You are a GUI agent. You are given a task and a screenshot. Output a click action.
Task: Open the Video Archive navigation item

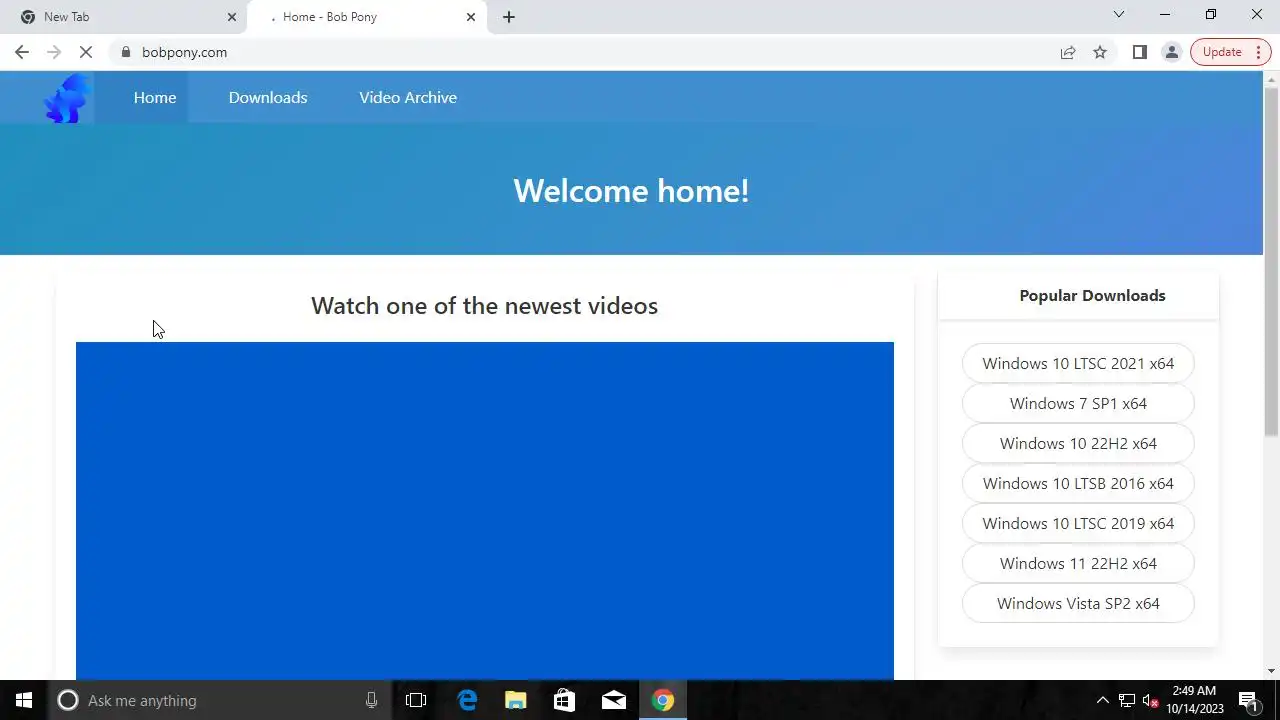[x=408, y=98]
